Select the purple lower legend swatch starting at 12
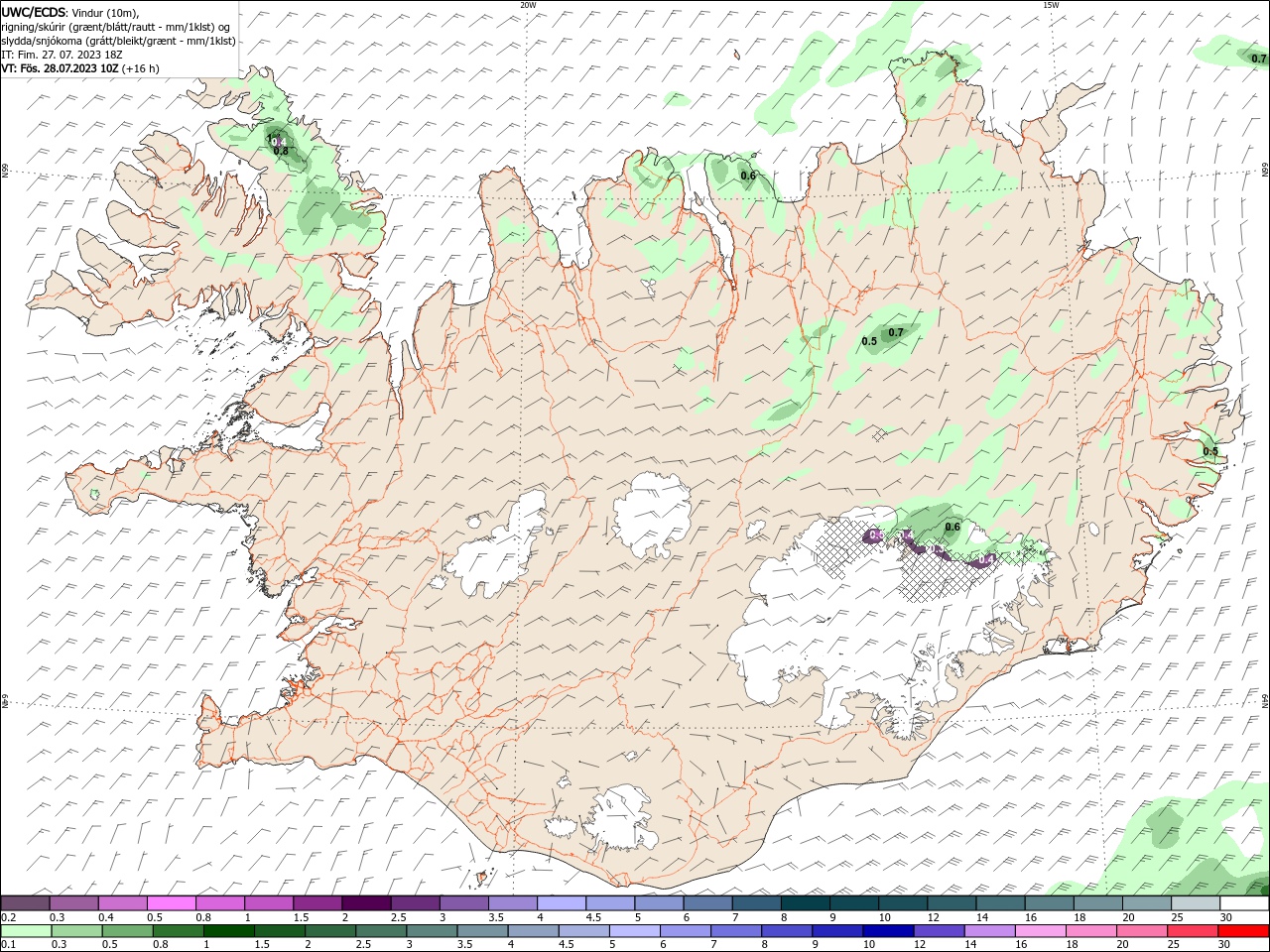This screenshot has width=1270, height=952. (939, 930)
